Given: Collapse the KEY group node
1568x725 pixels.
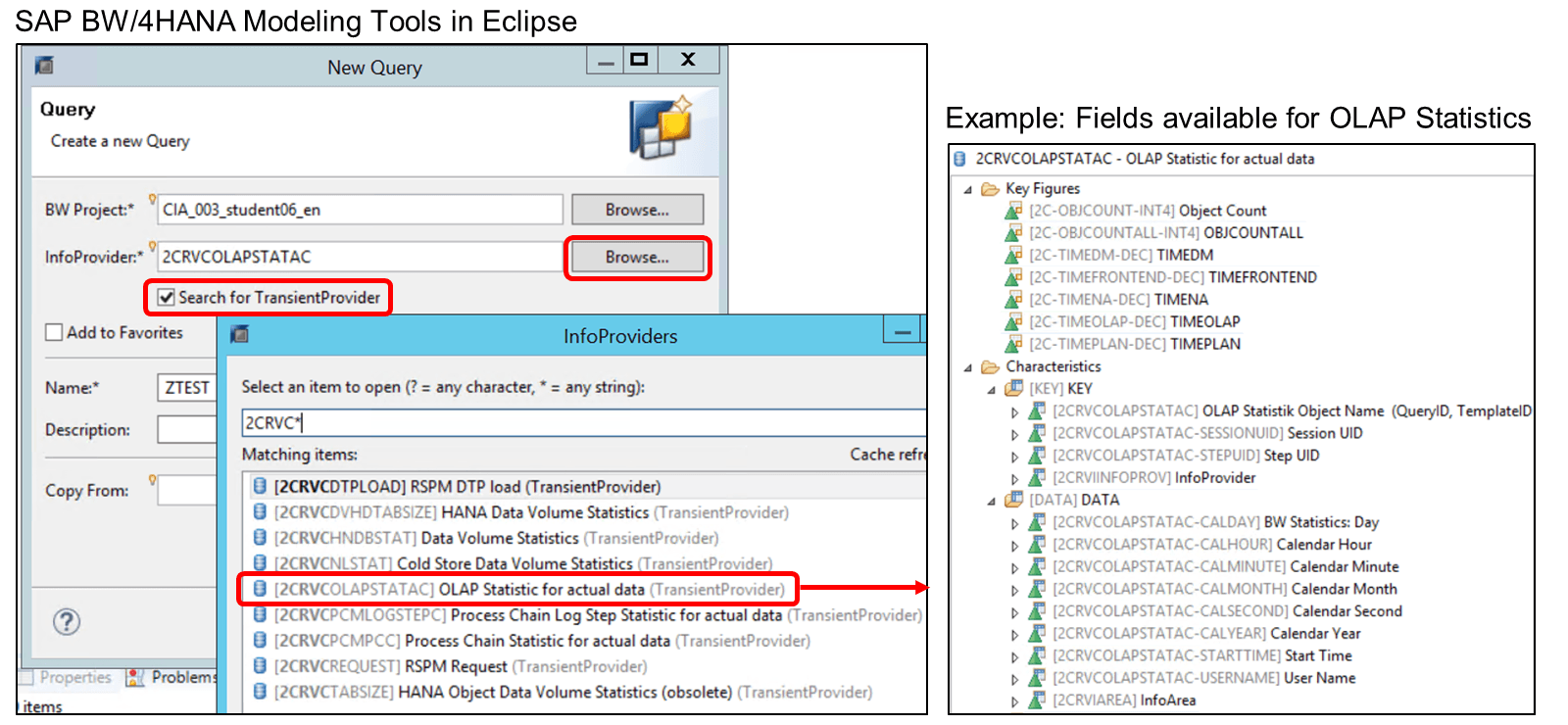Looking at the screenshot, I should tap(992, 389).
